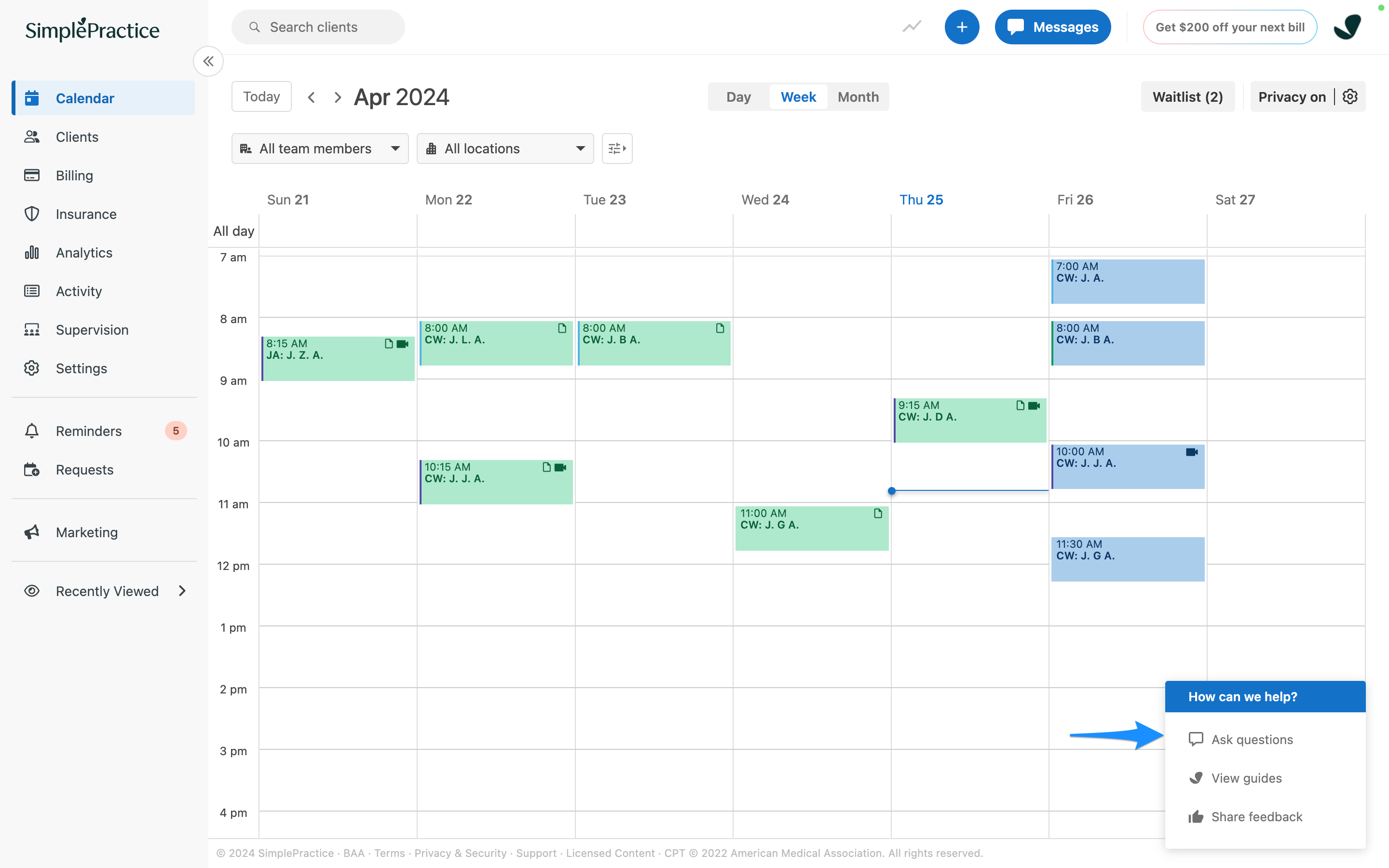Viewport: 1389px width, 868px height.
Task: Open Reminders from the bell icon
Action: point(31,431)
